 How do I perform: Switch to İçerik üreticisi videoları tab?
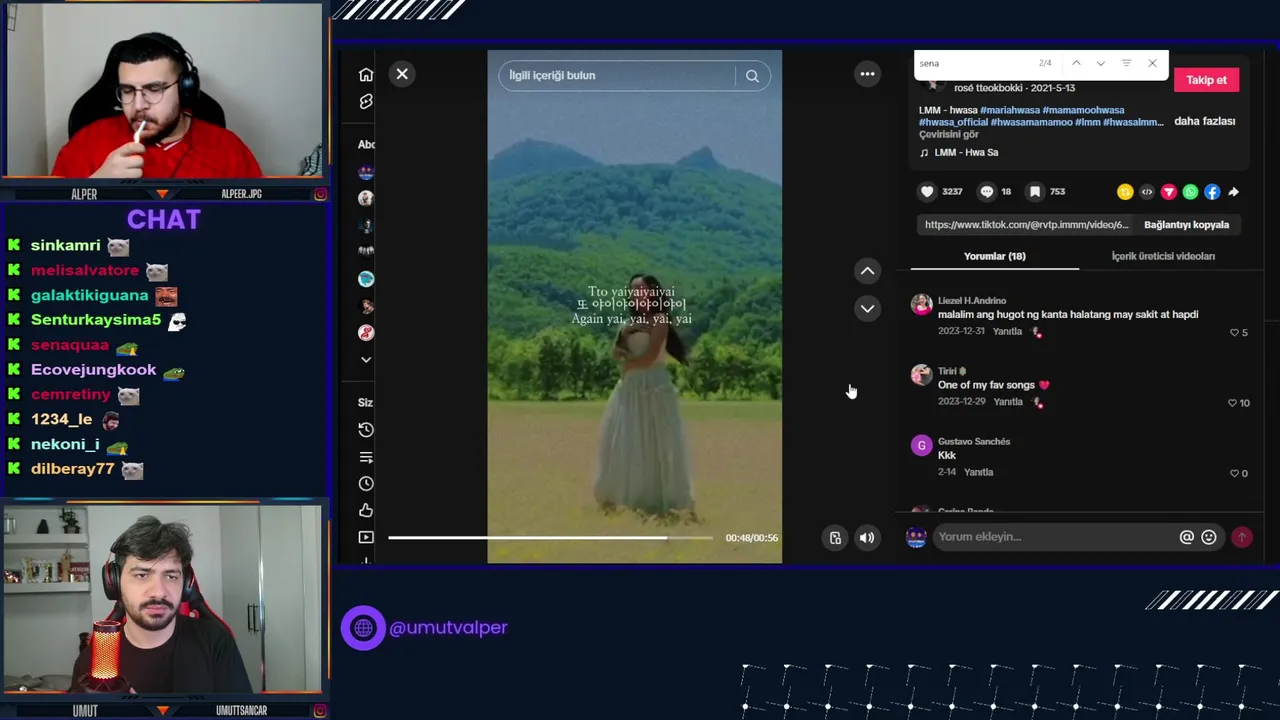click(1163, 256)
